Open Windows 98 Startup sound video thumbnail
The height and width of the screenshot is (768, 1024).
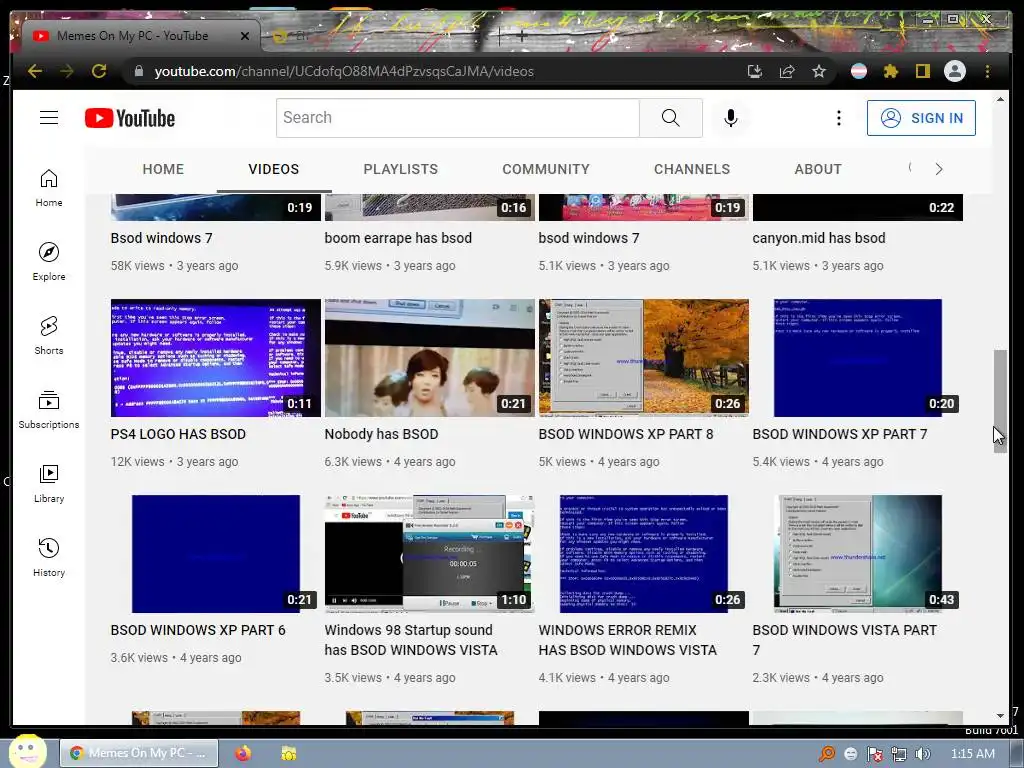[x=430, y=554]
